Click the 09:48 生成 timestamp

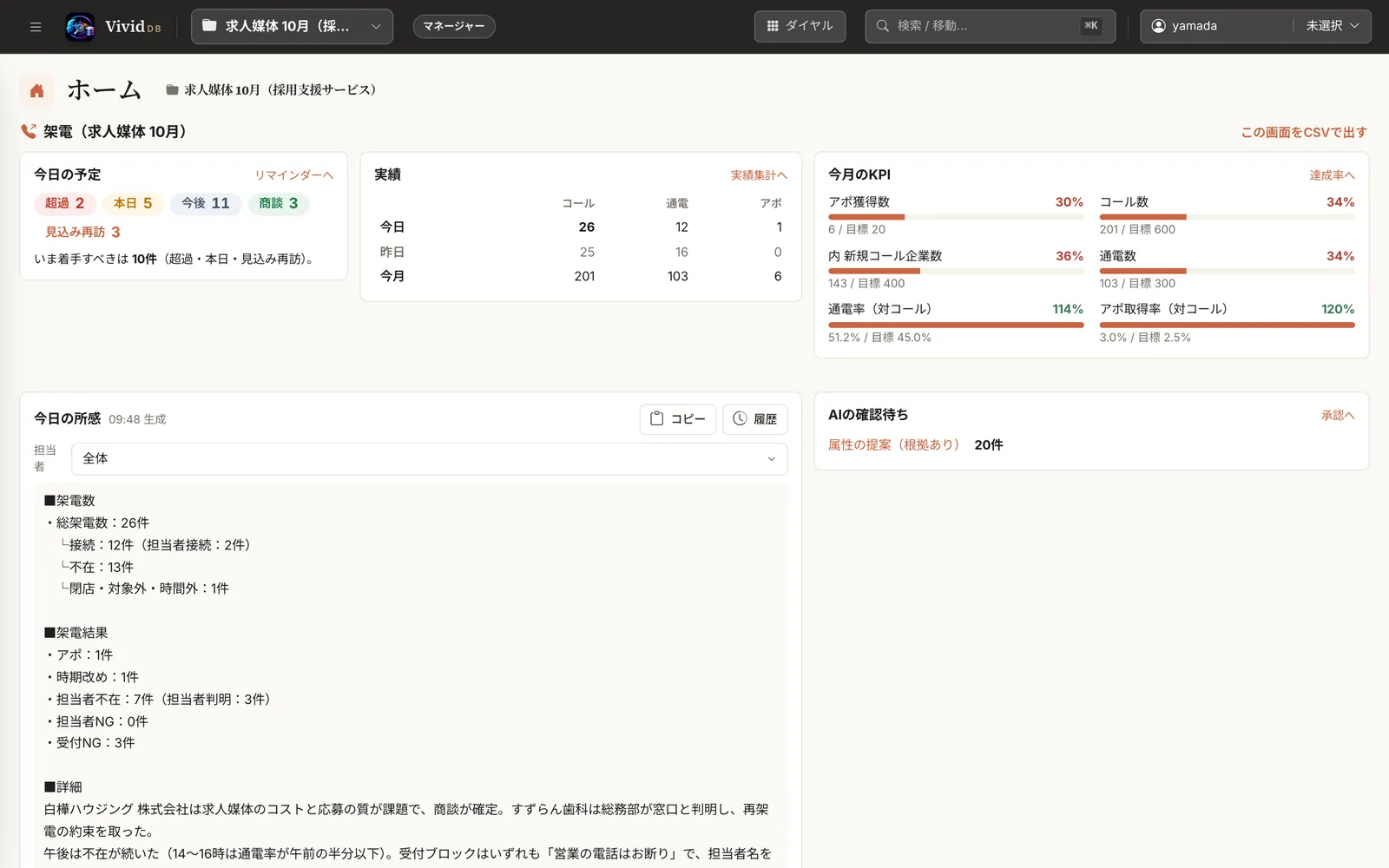pos(137,419)
